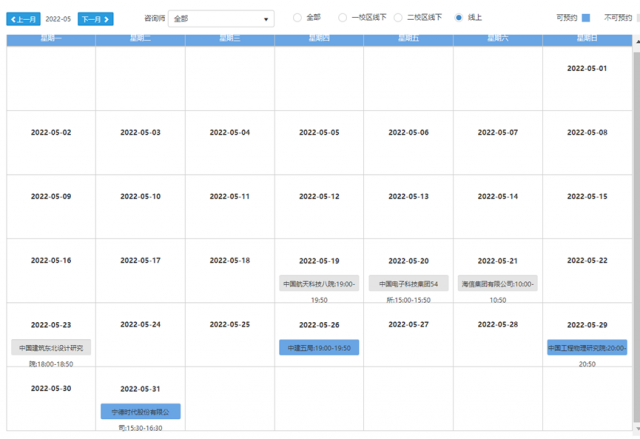Image resolution: width=640 pixels, height=439 pixels.
Task: Select the 全部 radio button
Action: pyautogui.click(x=297, y=18)
